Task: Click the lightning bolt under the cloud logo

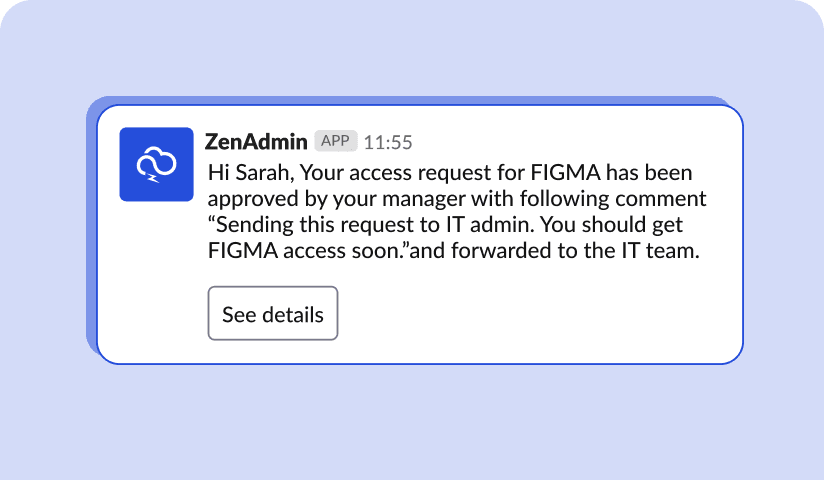Action: 153,179
